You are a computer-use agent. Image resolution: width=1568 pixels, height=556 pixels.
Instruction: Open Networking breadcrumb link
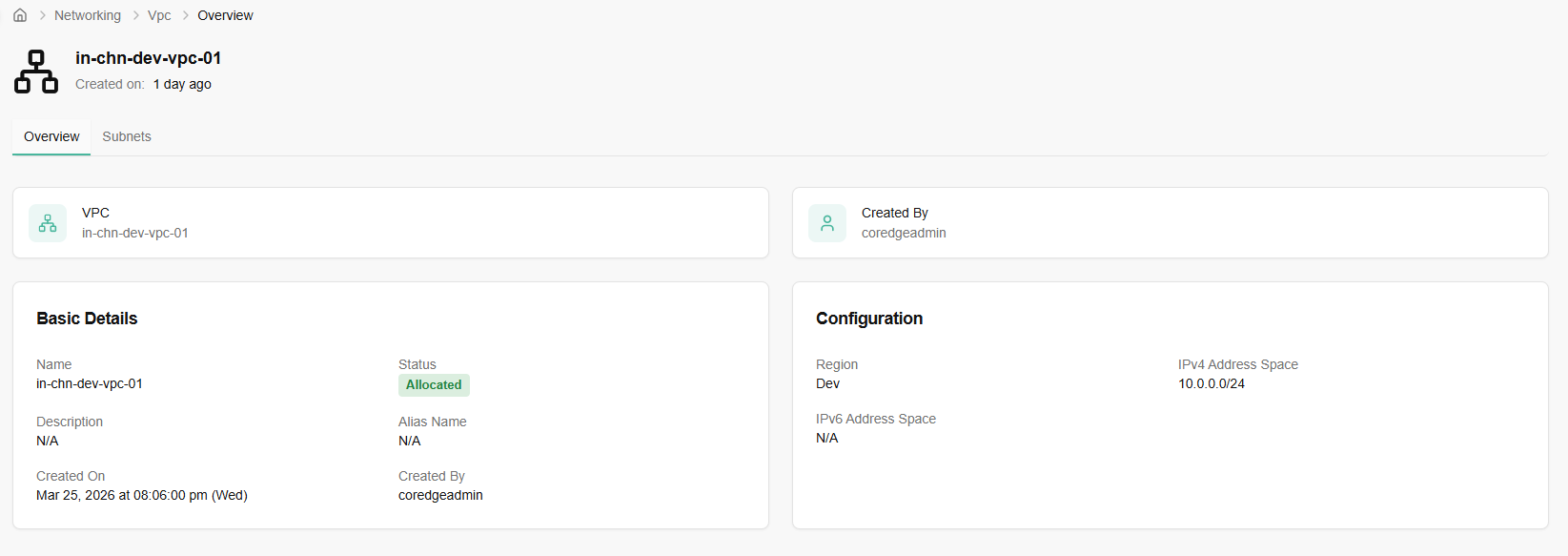[x=88, y=15]
